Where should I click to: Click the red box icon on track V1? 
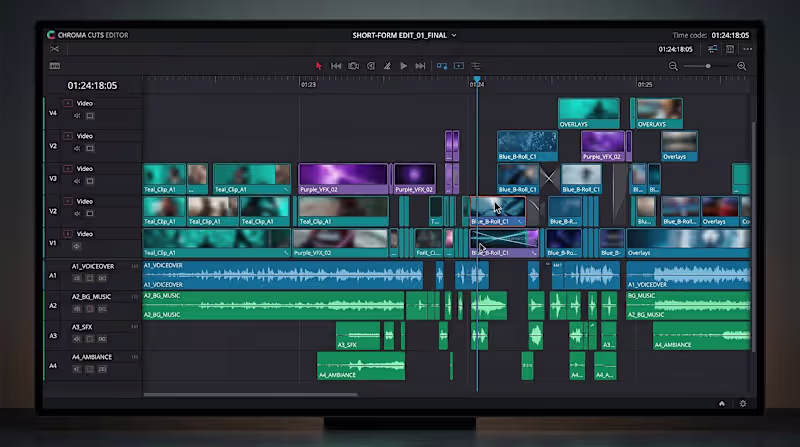coord(68,234)
